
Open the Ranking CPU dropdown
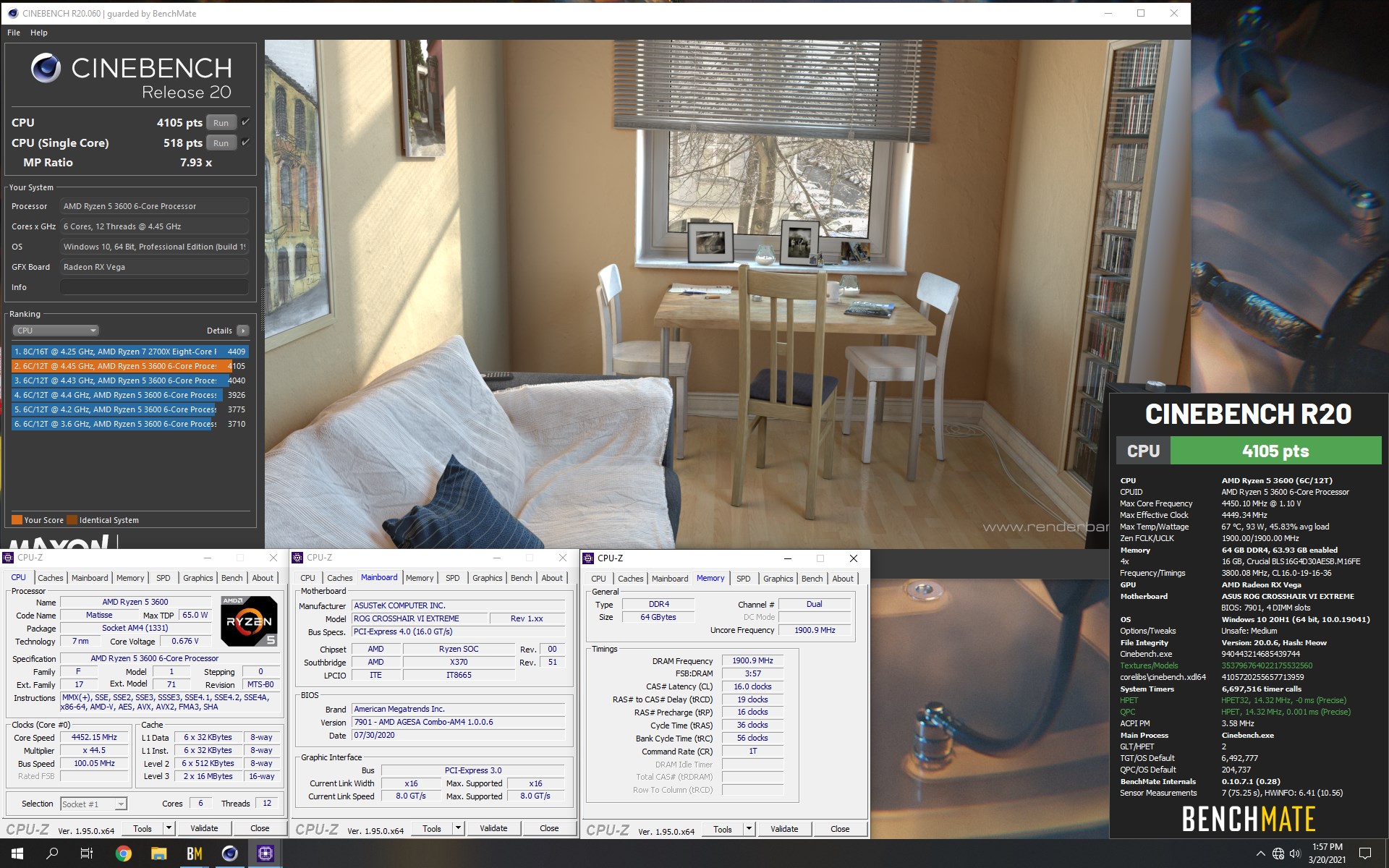point(56,331)
